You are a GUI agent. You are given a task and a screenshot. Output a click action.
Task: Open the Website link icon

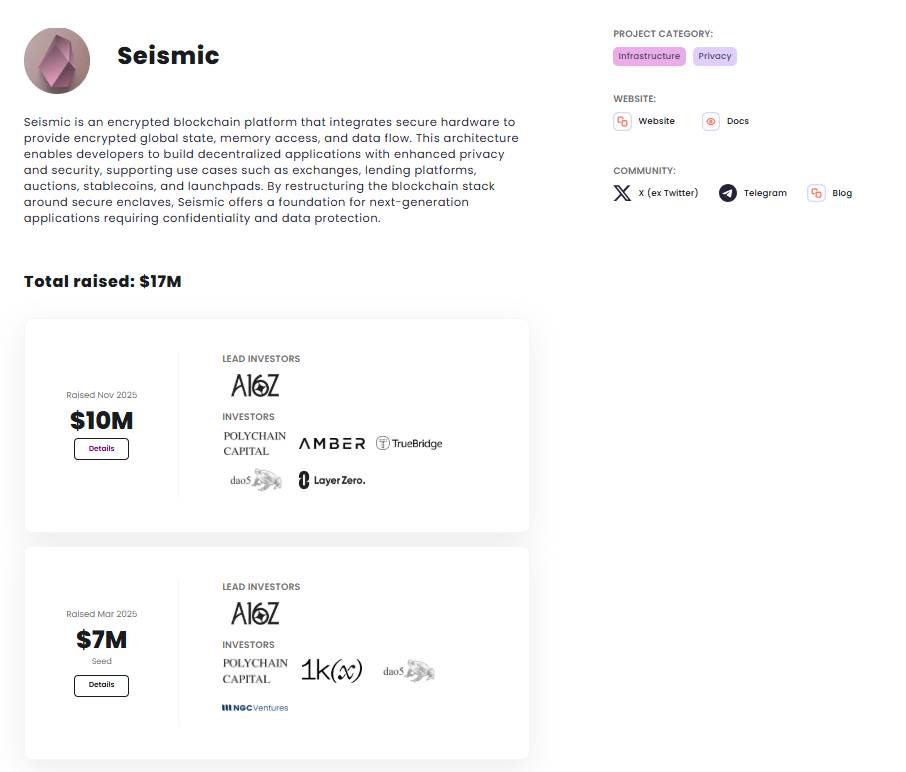[x=622, y=121]
